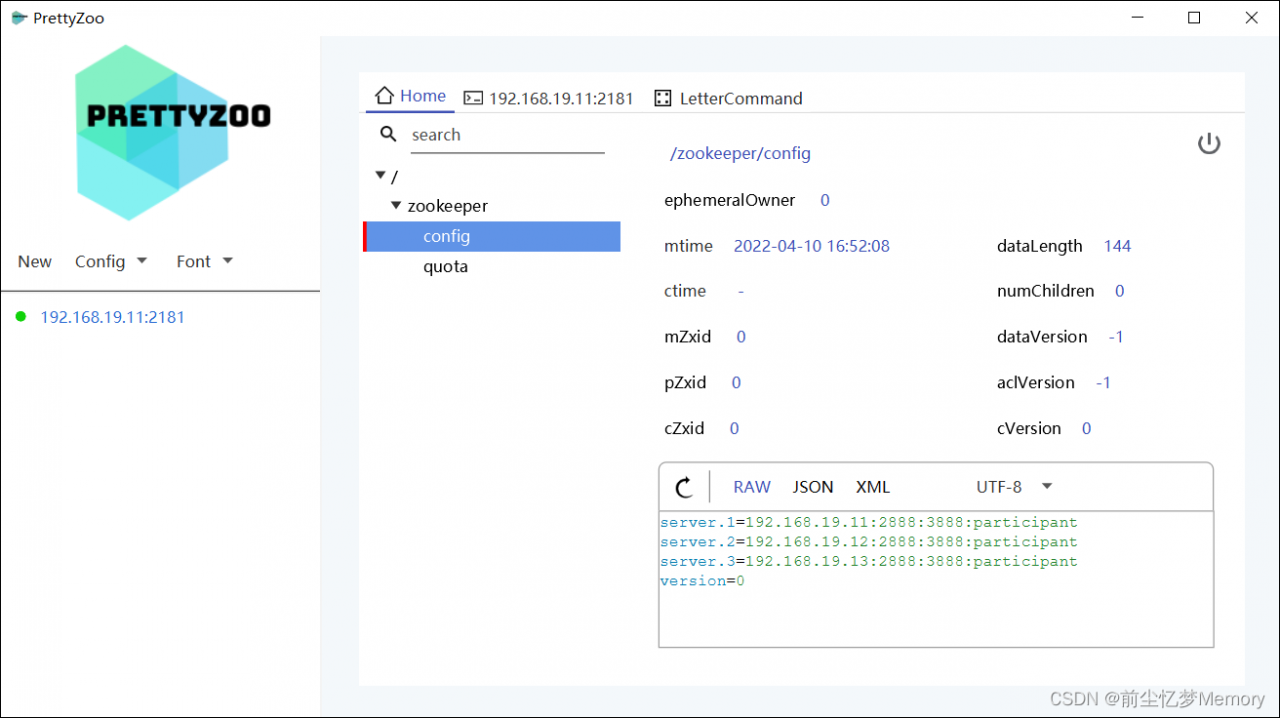Click the refresh data icon
Viewport: 1280px width, 718px height.
684,487
